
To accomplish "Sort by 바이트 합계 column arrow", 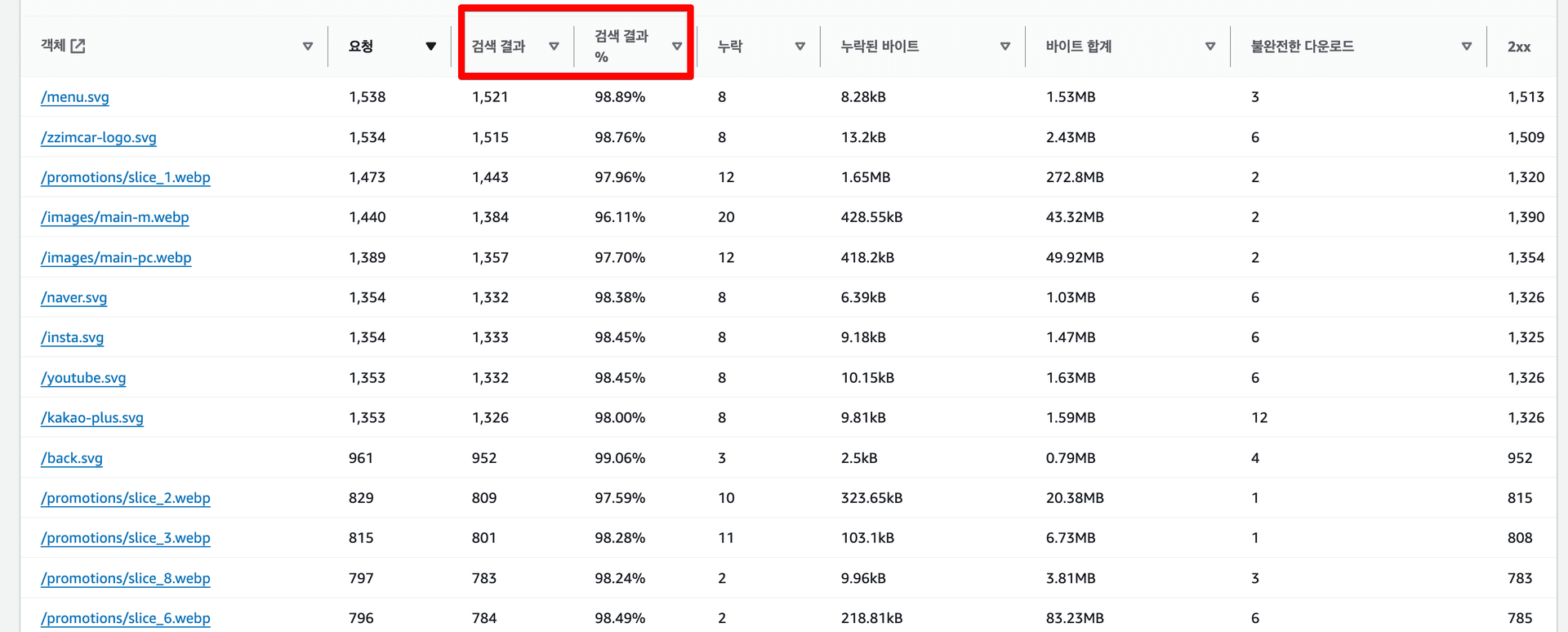I will click(1209, 47).
